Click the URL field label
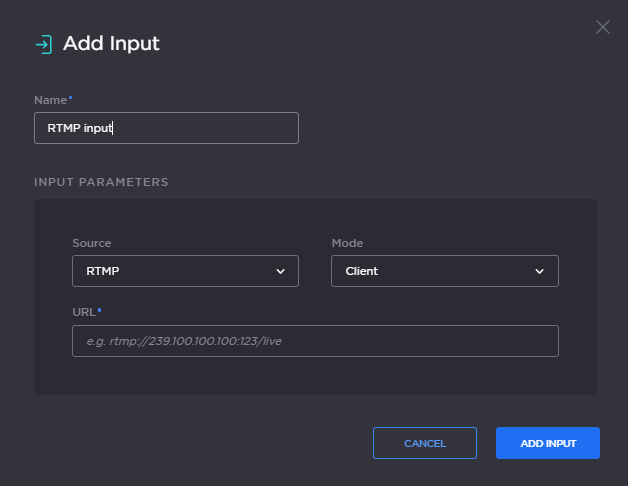628x486 pixels. coord(85,312)
